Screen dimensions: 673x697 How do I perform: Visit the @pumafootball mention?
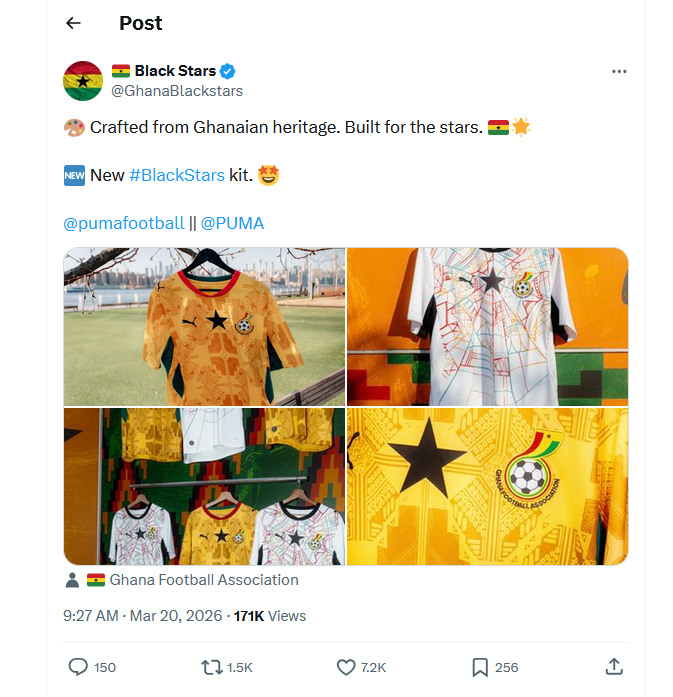pyautogui.click(x=124, y=223)
